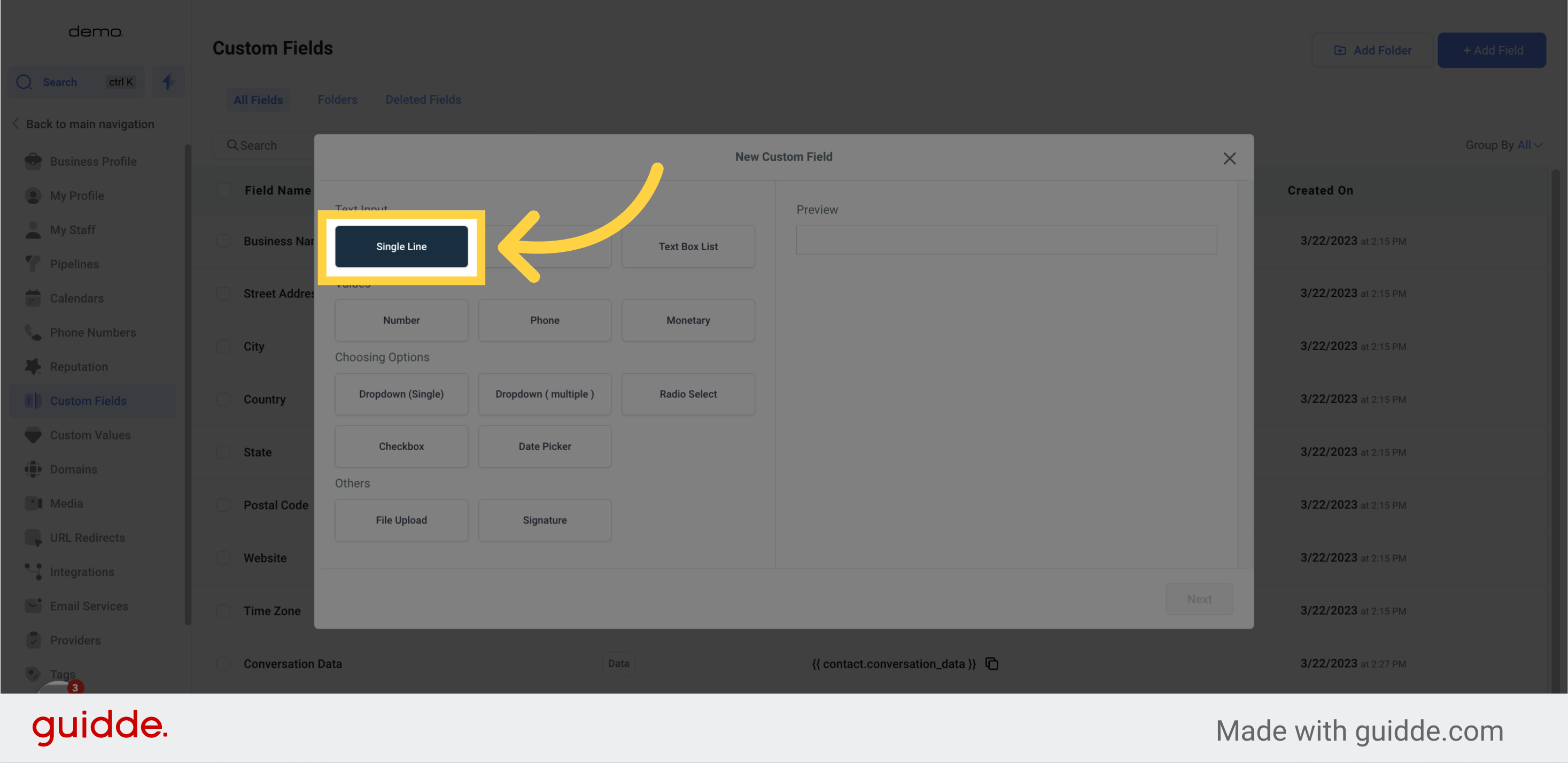Click the Custom Values icon
The height and width of the screenshot is (763, 1568).
coord(33,435)
